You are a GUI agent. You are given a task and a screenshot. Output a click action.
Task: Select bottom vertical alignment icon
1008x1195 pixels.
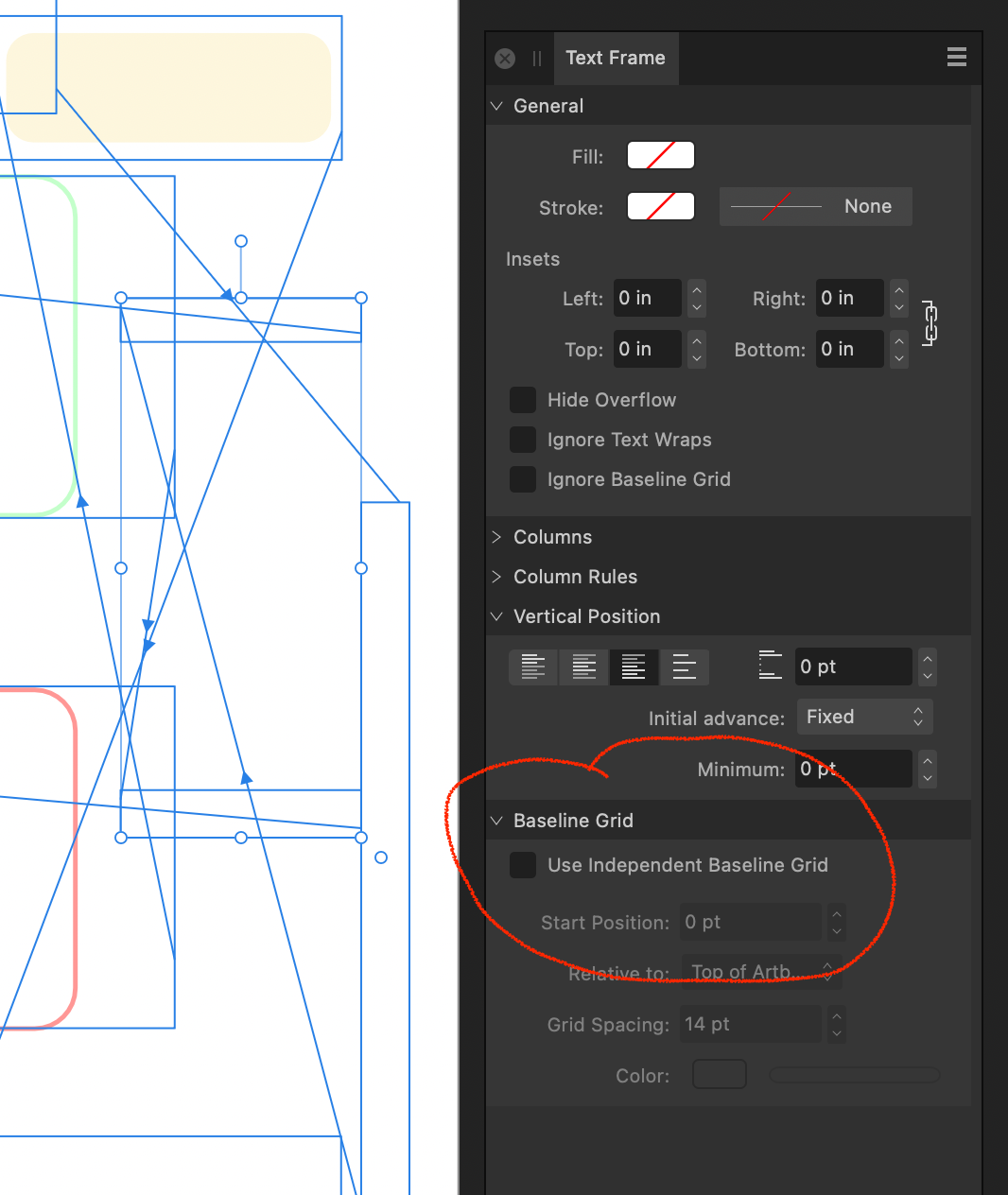pyautogui.click(x=634, y=667)
